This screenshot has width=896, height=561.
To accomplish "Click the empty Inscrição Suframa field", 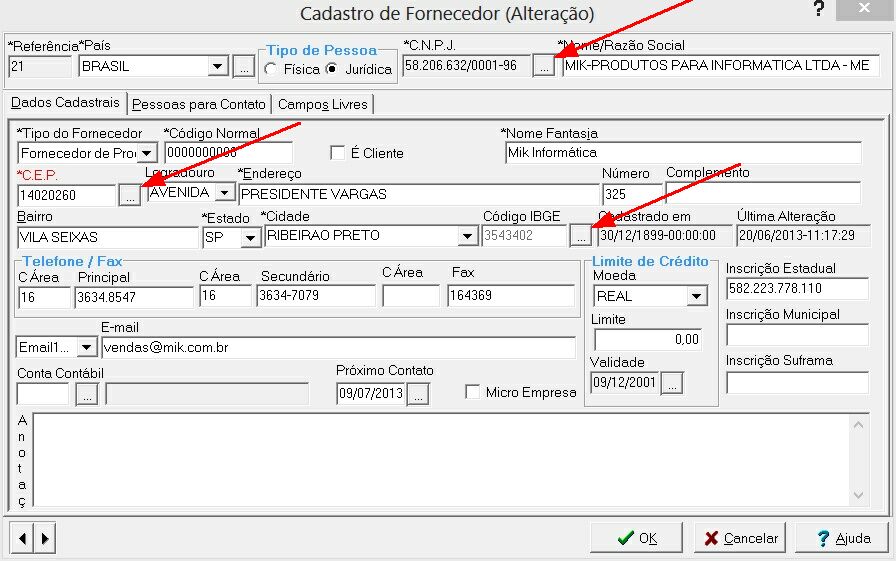I will pyautogui.click(x=797, y=383).
